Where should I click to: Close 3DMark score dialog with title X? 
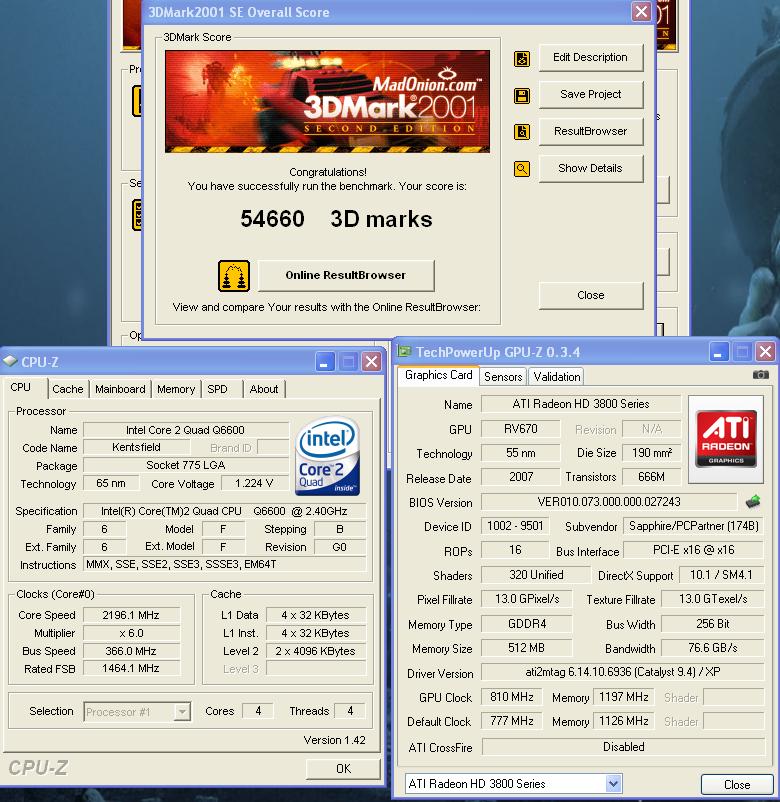pos(641,12)
